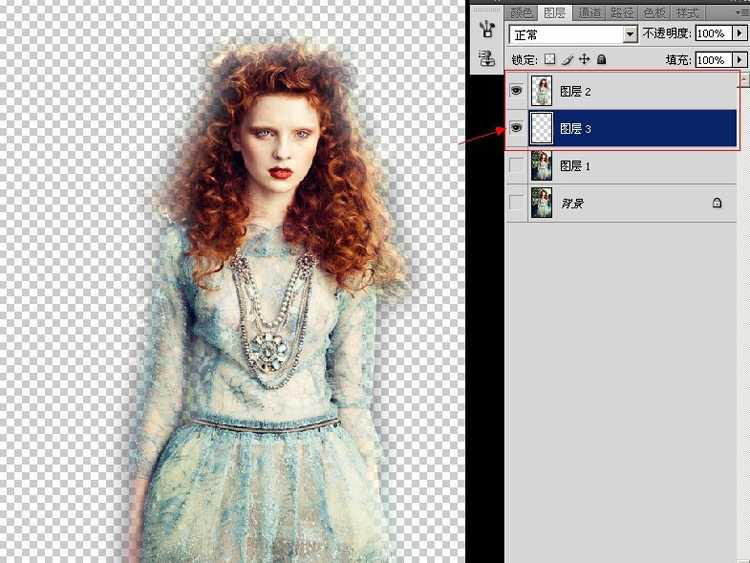The width and height of the screenshot is (750, 563).
Task: Toggle lock all padlock icon
Action: [601, 59]
